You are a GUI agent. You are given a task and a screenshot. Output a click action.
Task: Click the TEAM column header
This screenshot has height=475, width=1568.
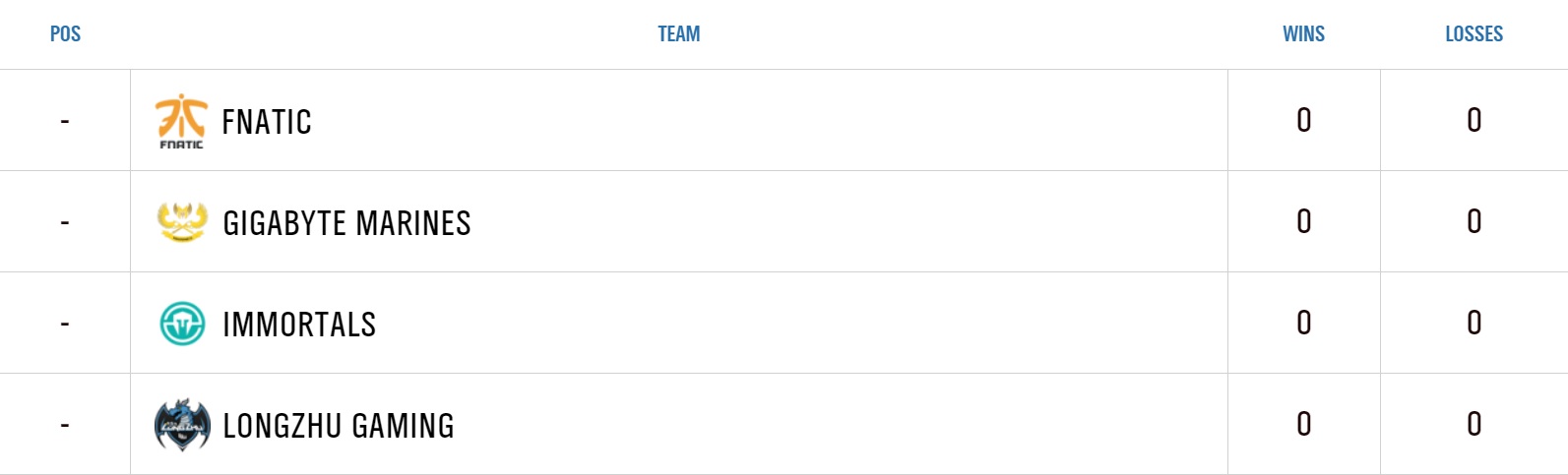click(678, 33)
